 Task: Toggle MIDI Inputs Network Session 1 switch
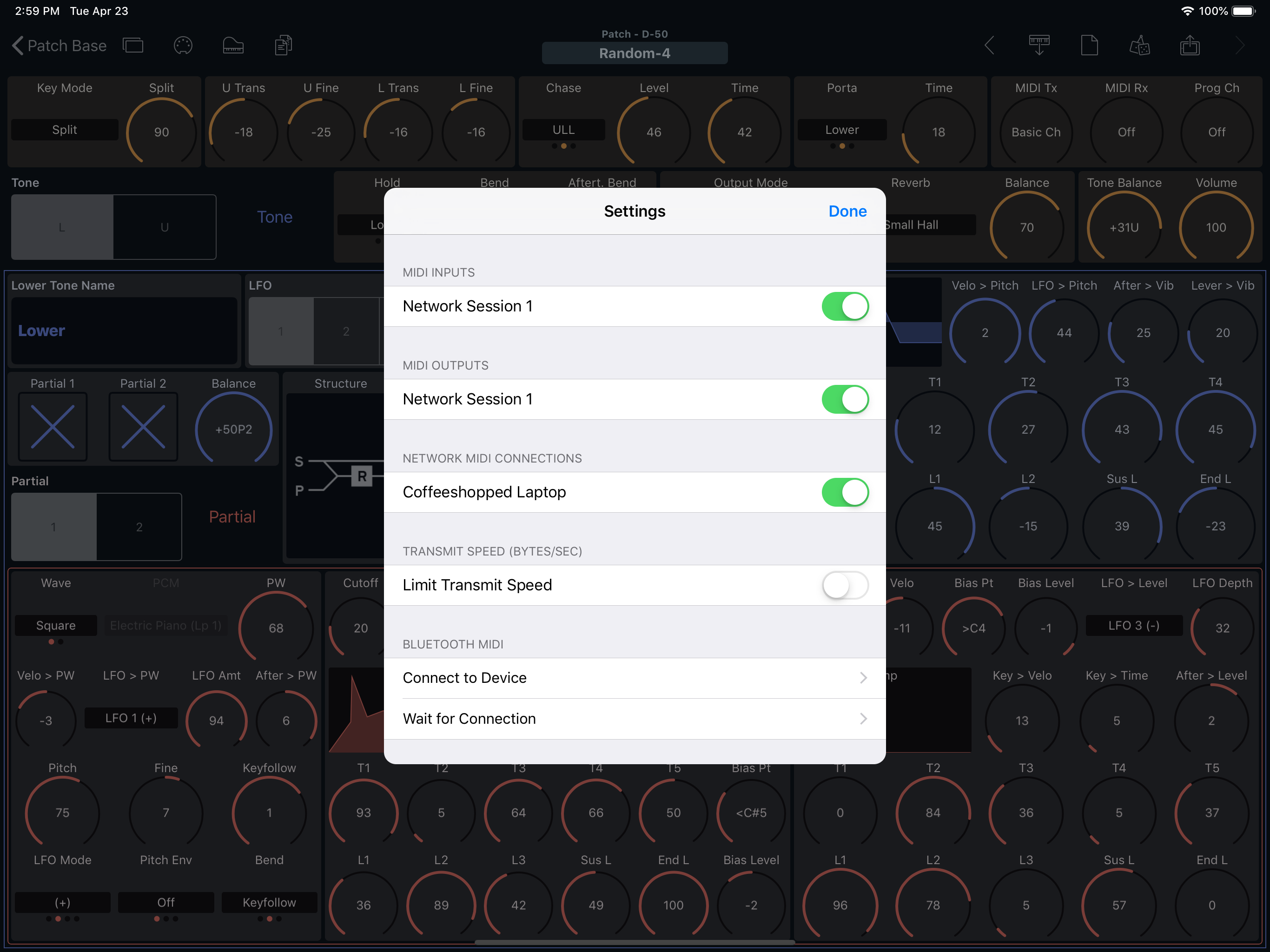(845, 306)
